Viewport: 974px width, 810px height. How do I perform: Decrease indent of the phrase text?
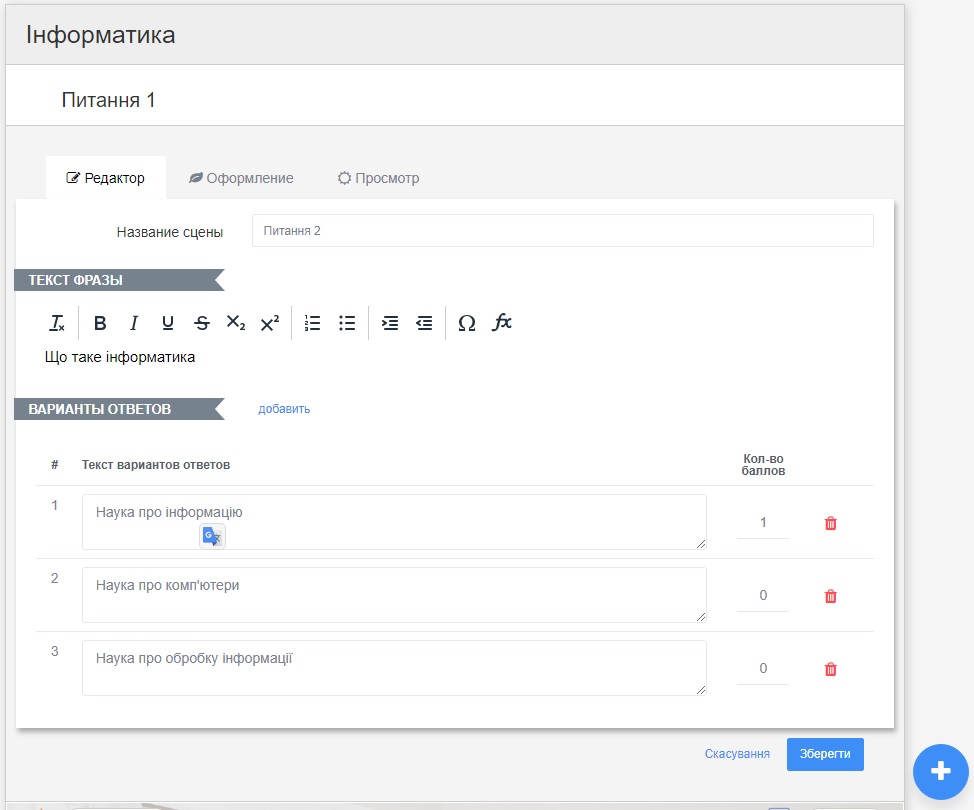(x=423, y=322)
